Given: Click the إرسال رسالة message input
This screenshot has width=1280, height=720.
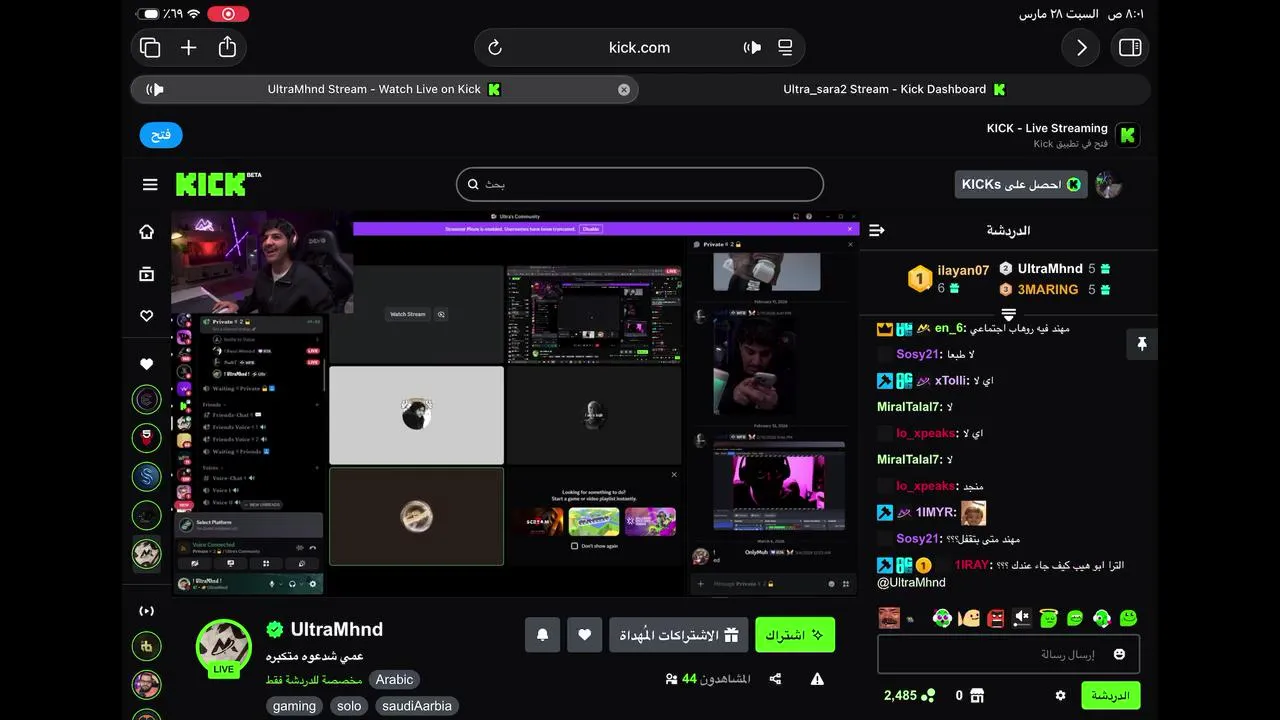Looking at the screenshot, I should pos(1008,654).
